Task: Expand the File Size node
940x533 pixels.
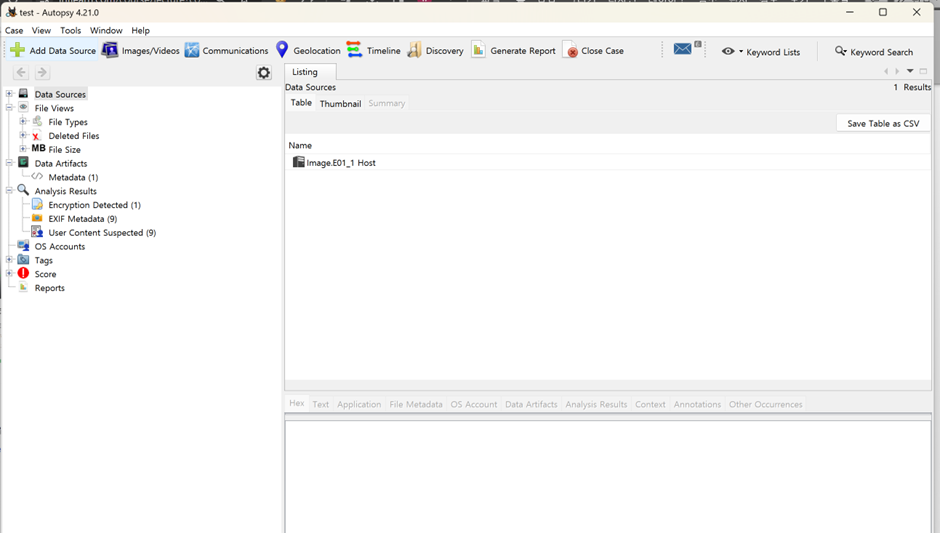Action: [x=23, y=149]
